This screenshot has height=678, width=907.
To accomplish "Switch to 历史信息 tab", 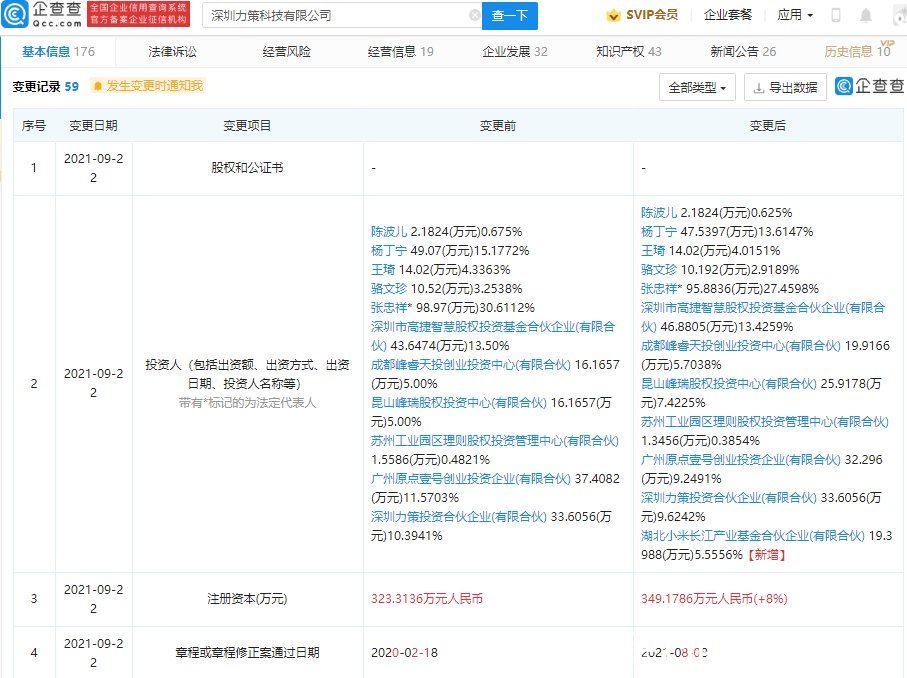I will 858,51.
